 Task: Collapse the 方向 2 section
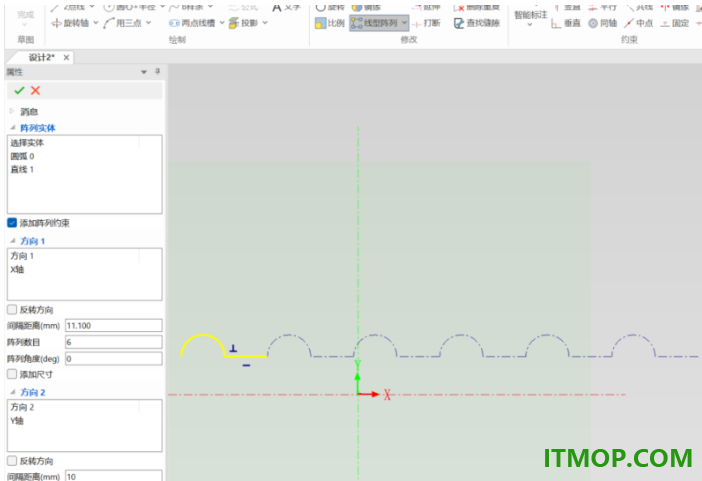[13, 391]
